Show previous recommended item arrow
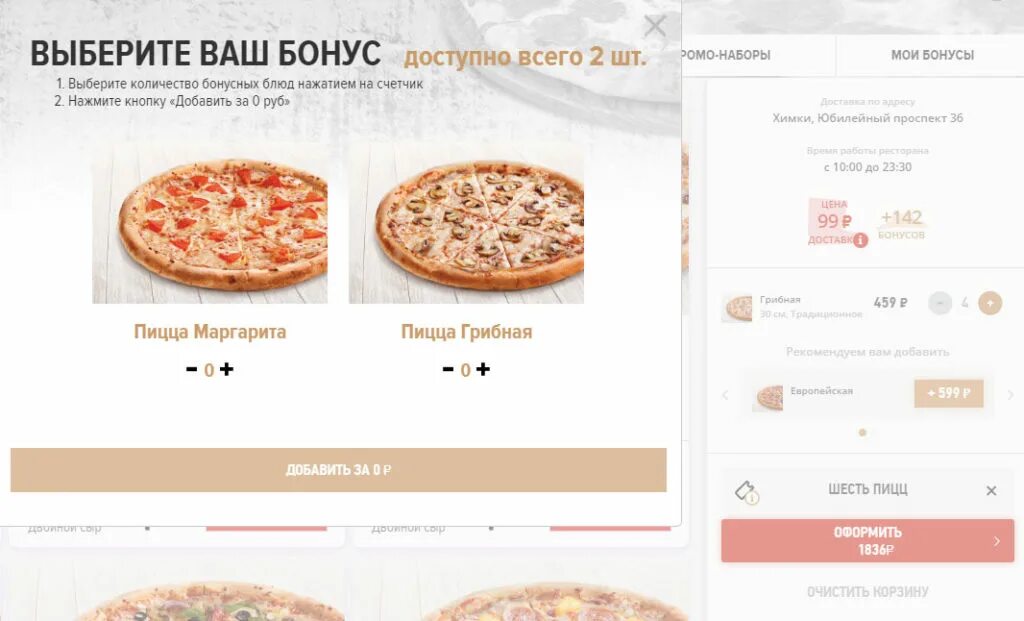 [x=725, y=395]
